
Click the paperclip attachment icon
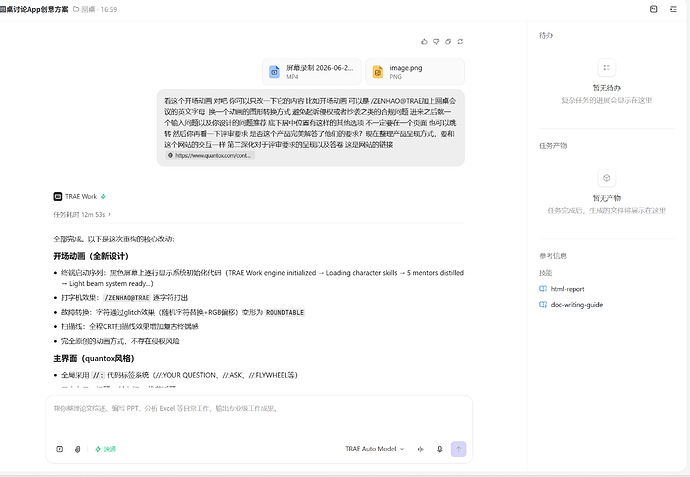(x=77, y=449)
